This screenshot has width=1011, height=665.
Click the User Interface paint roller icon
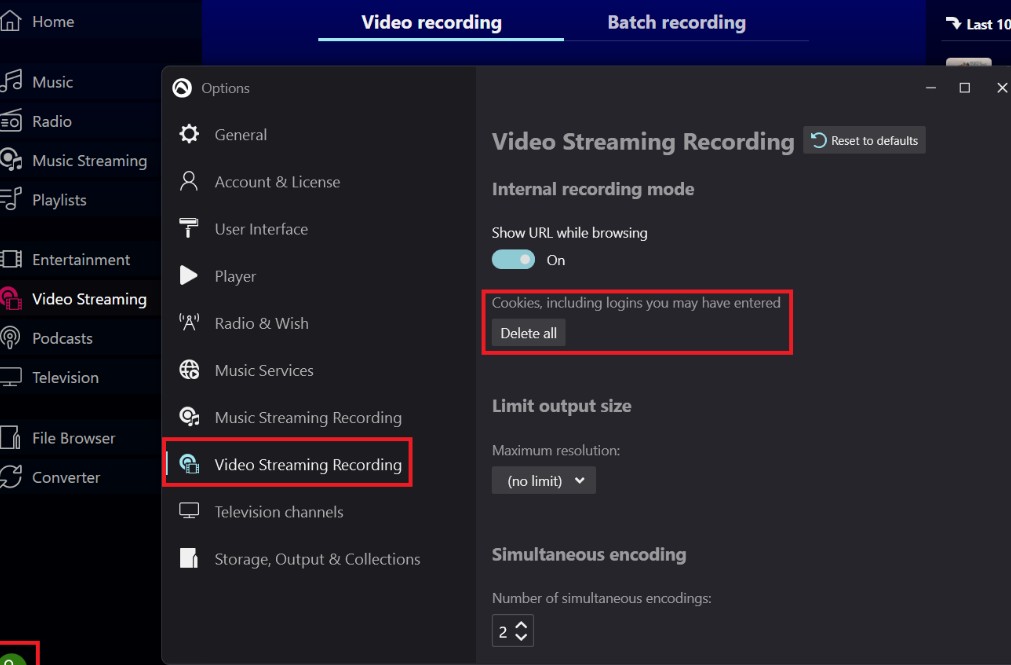click(x=189, y=228)
